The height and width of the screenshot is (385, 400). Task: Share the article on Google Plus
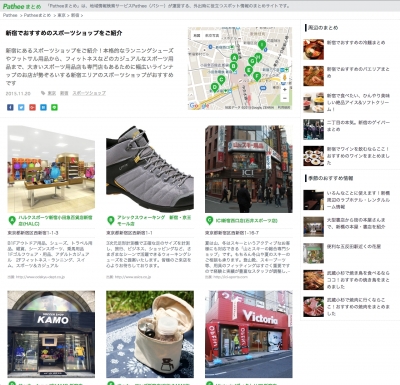(32, 107)
